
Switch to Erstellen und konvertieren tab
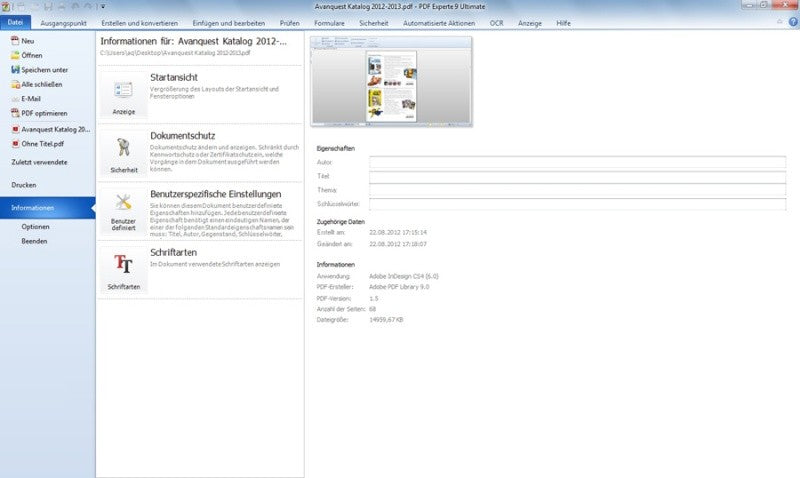point(139,23)
